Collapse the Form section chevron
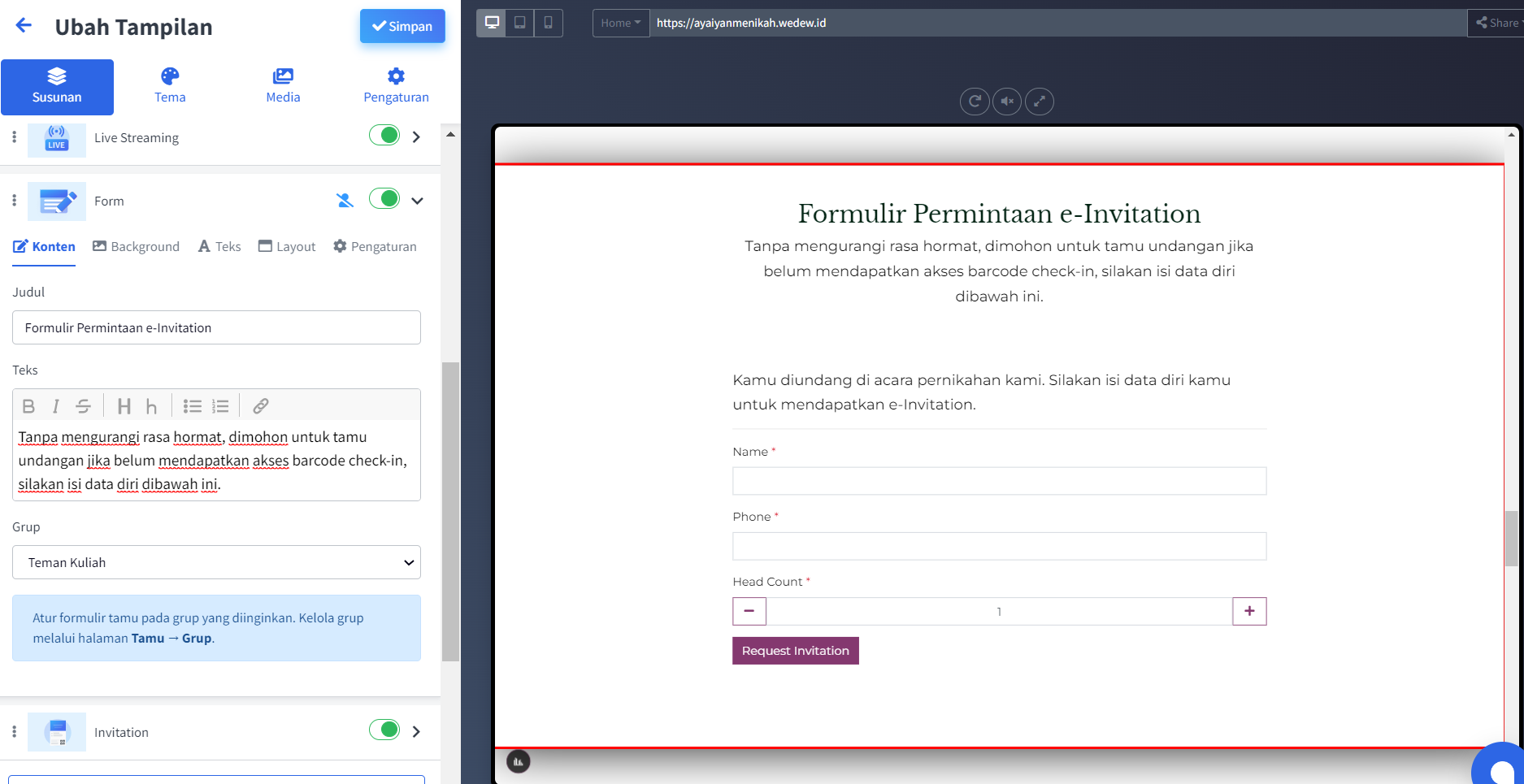Viewport: 1524px width, 784px height. pyautogui.click(x=417, y=201)
